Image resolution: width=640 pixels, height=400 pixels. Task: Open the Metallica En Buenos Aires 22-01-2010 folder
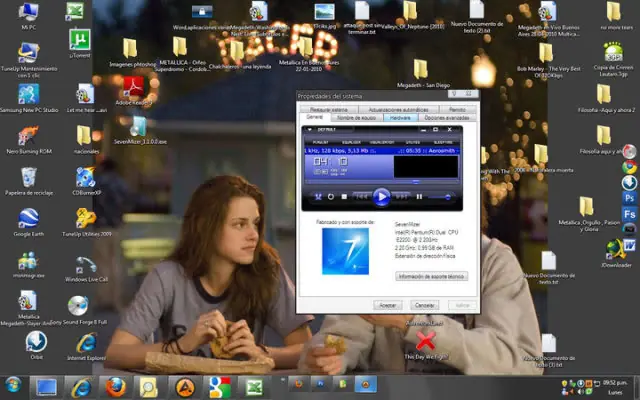pos(306,47)
